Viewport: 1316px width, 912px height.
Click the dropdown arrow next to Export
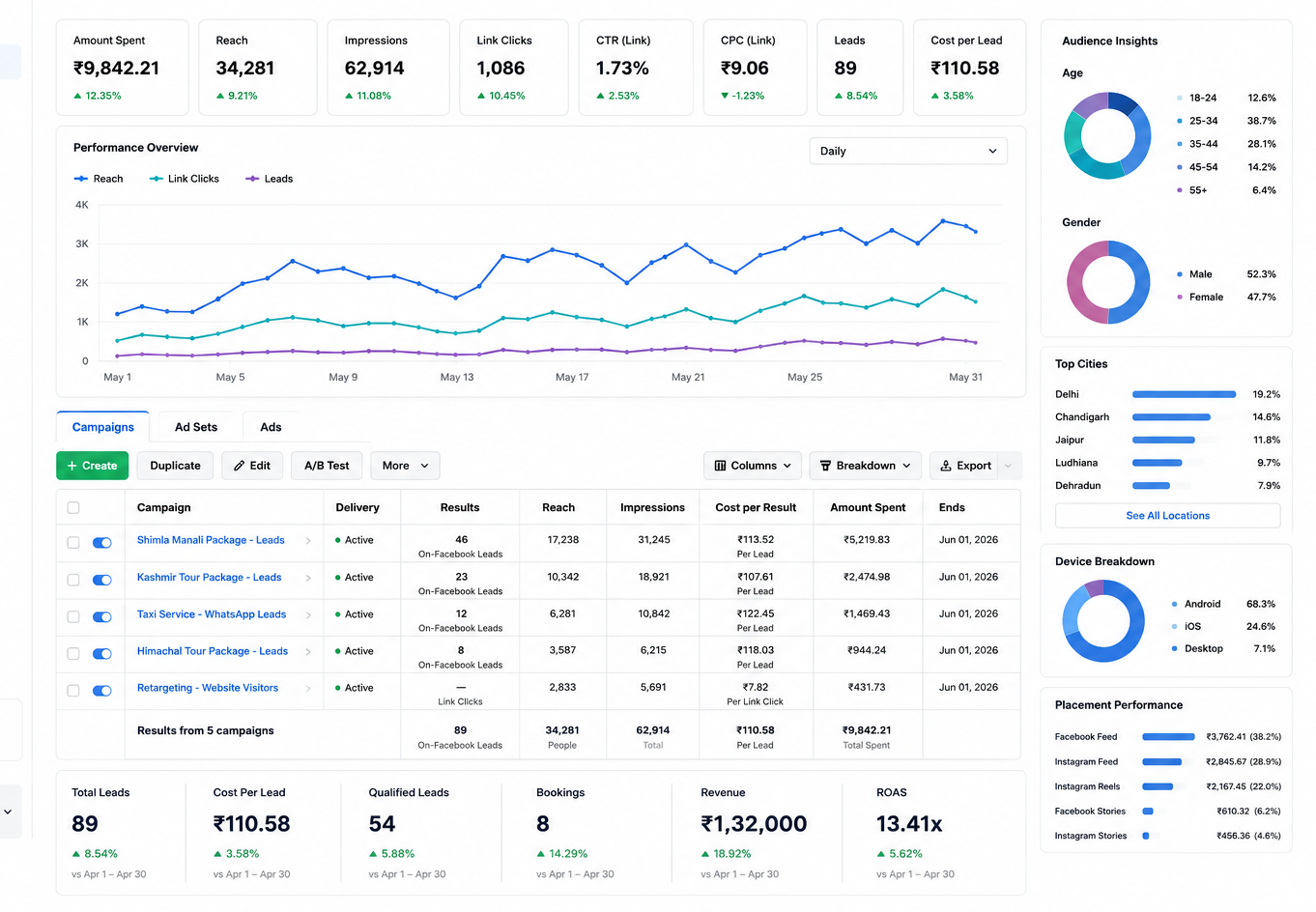(x=1009, y=466)
